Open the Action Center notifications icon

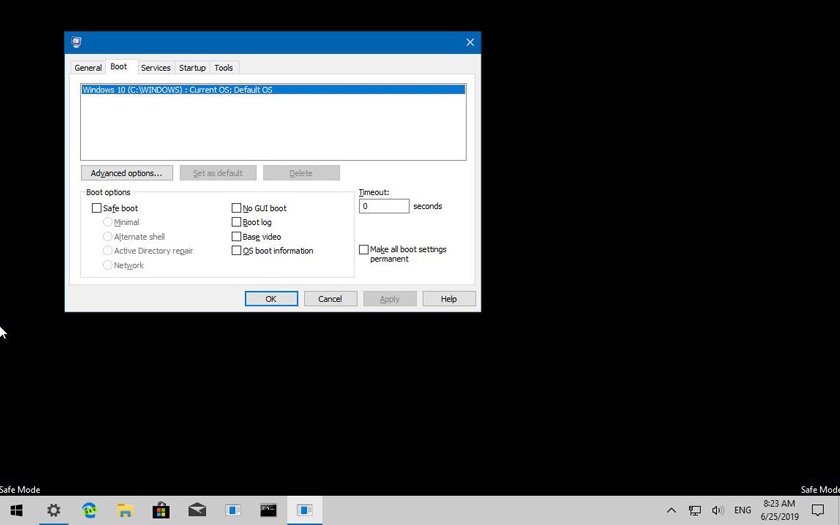click(818, 510)
